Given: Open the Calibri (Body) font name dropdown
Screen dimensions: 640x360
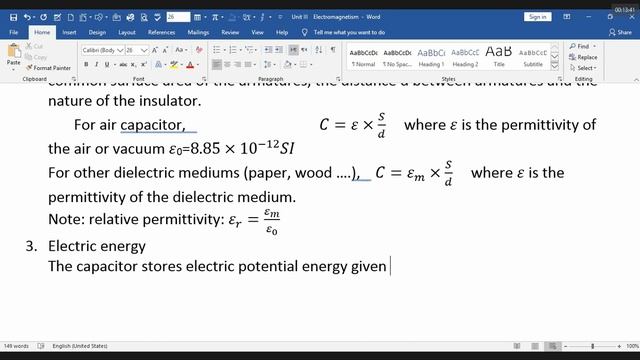Looking at the screenshot, I should [120, 50].
